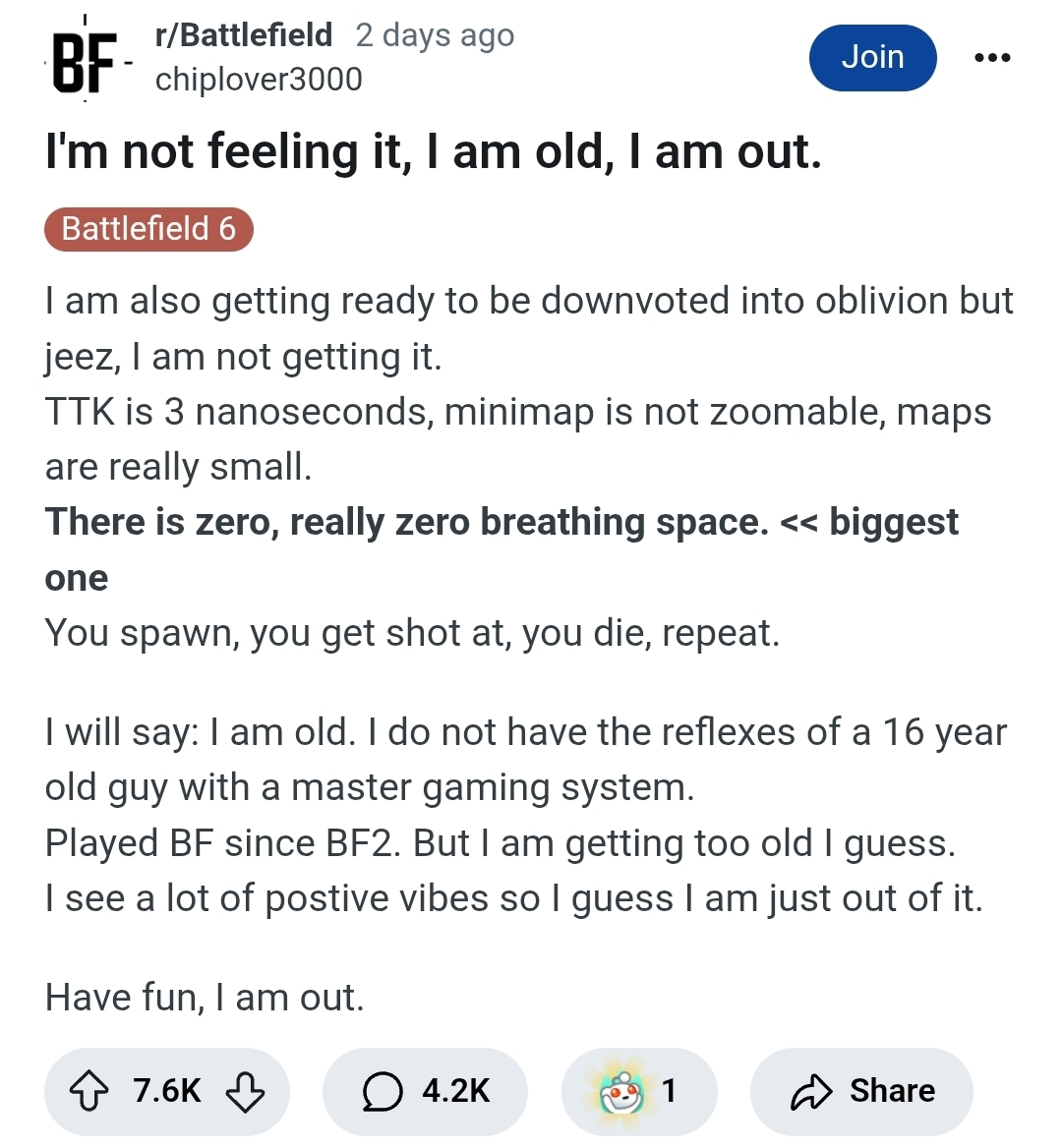Filter by the Battlefield 6 flair tag
Viewport: 1062px width, 1148px height.
click(x=148, y=229)
